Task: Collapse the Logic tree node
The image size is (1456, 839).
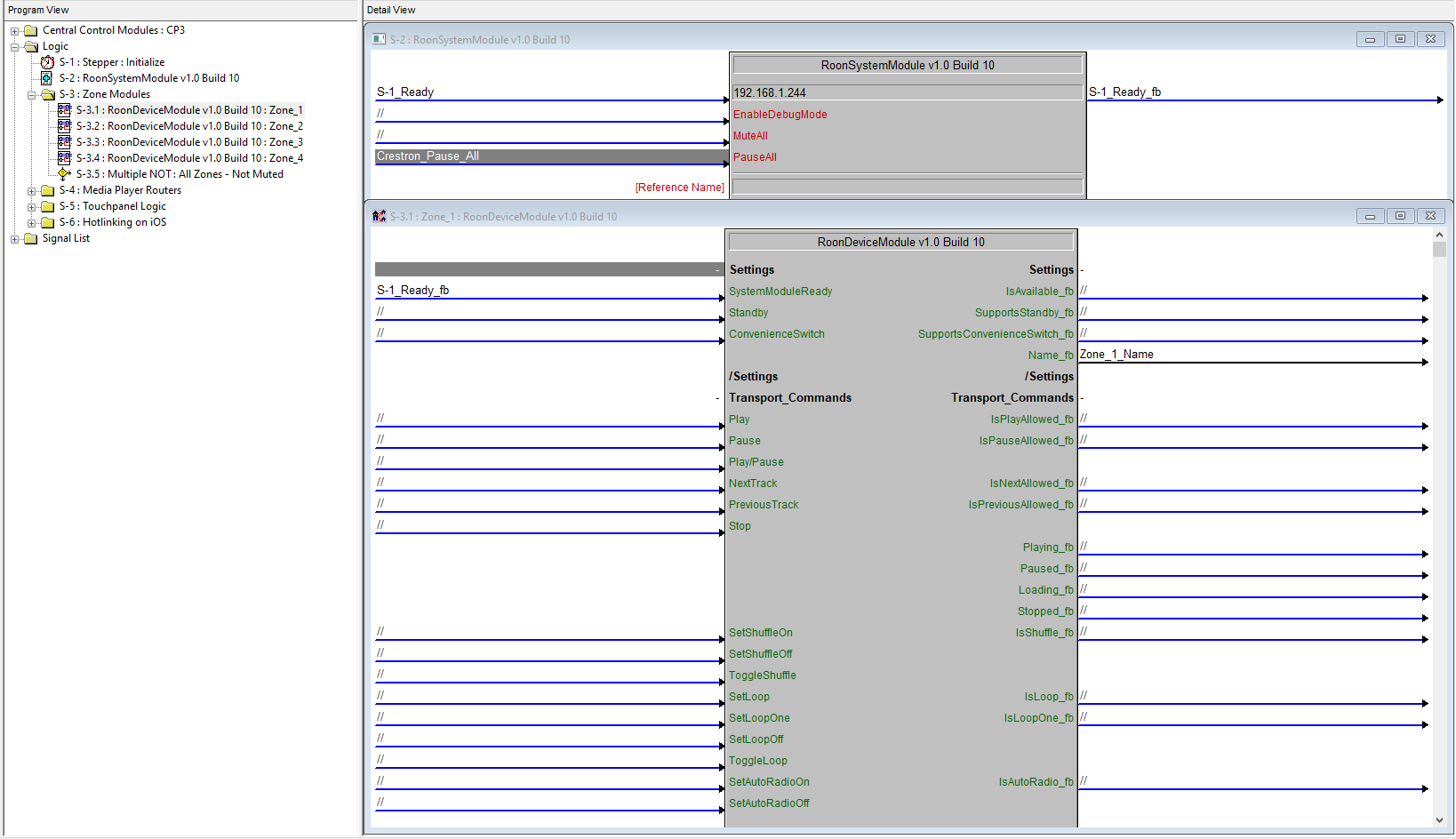Action: (x=15, y=47)
